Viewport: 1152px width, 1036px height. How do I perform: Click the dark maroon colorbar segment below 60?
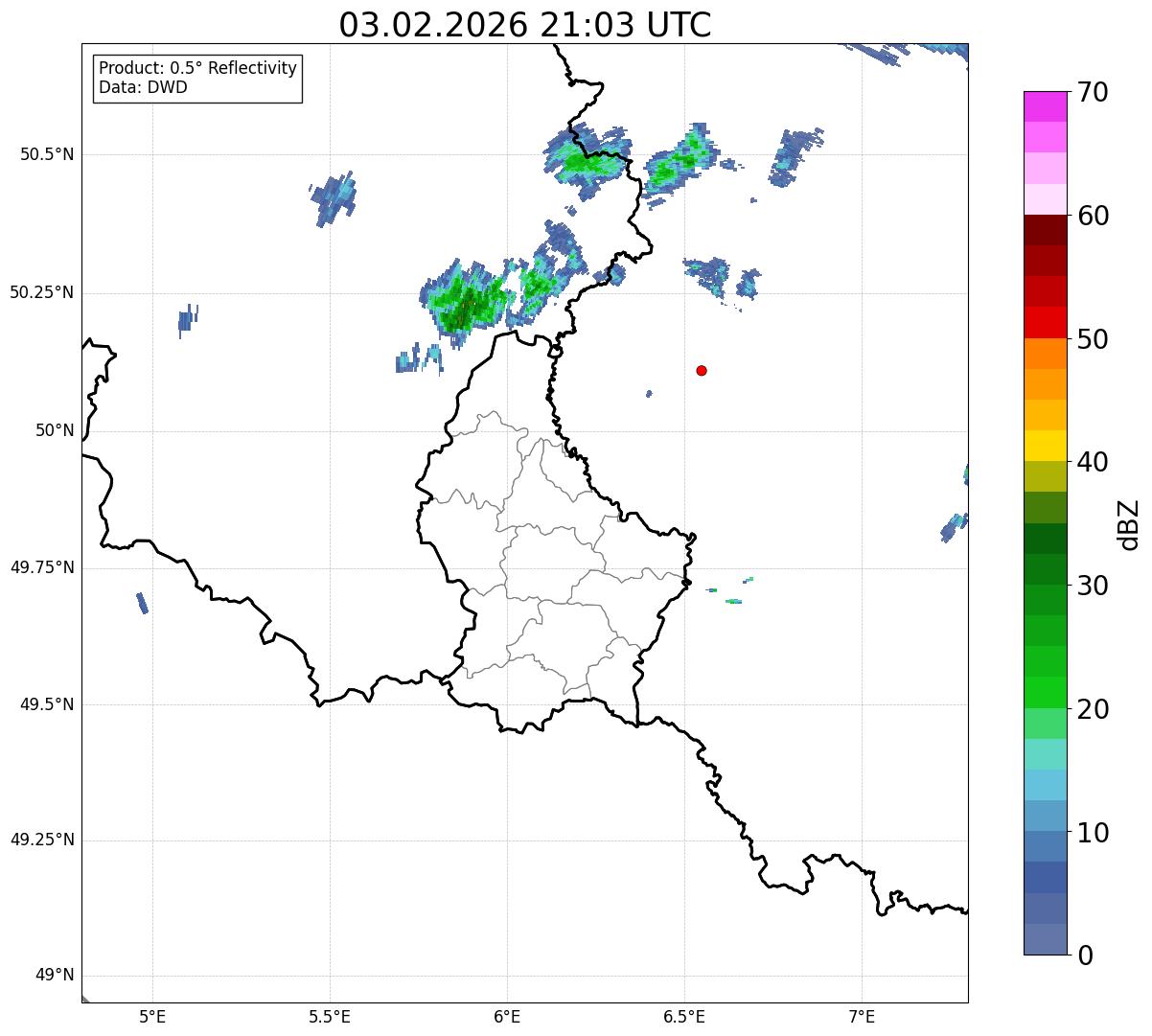tap(1045, 230)
